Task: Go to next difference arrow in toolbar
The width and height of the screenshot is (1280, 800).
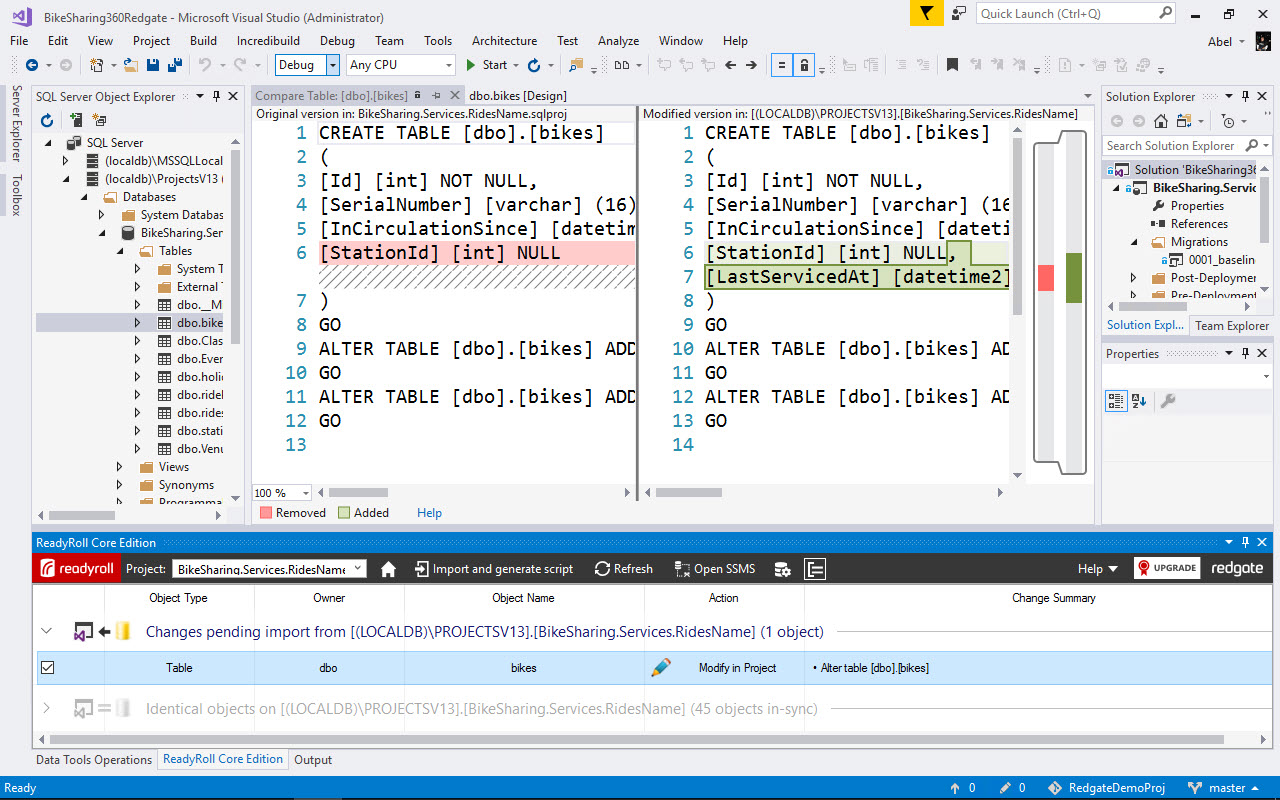Action: coord(752,65)
